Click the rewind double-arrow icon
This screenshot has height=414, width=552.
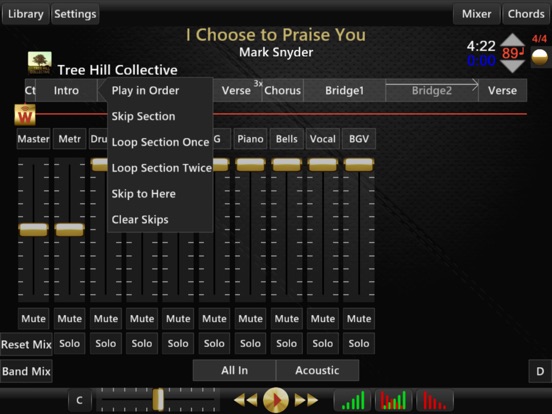pyautogui.click(x=245, y=400)
